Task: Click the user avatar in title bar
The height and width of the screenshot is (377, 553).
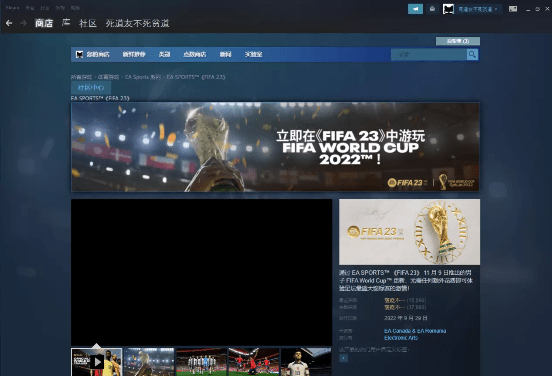Action: coord(448,9)
